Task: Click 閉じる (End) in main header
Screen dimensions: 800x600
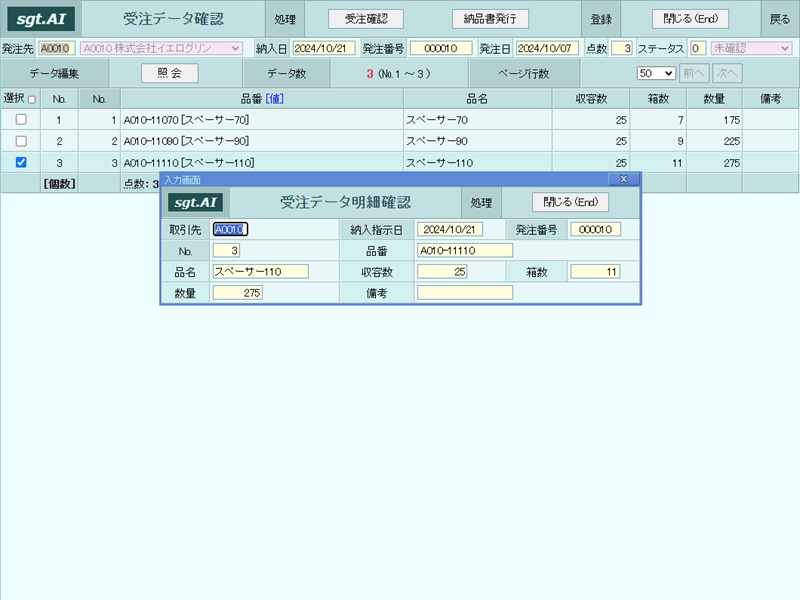Action: click(690, 19)
